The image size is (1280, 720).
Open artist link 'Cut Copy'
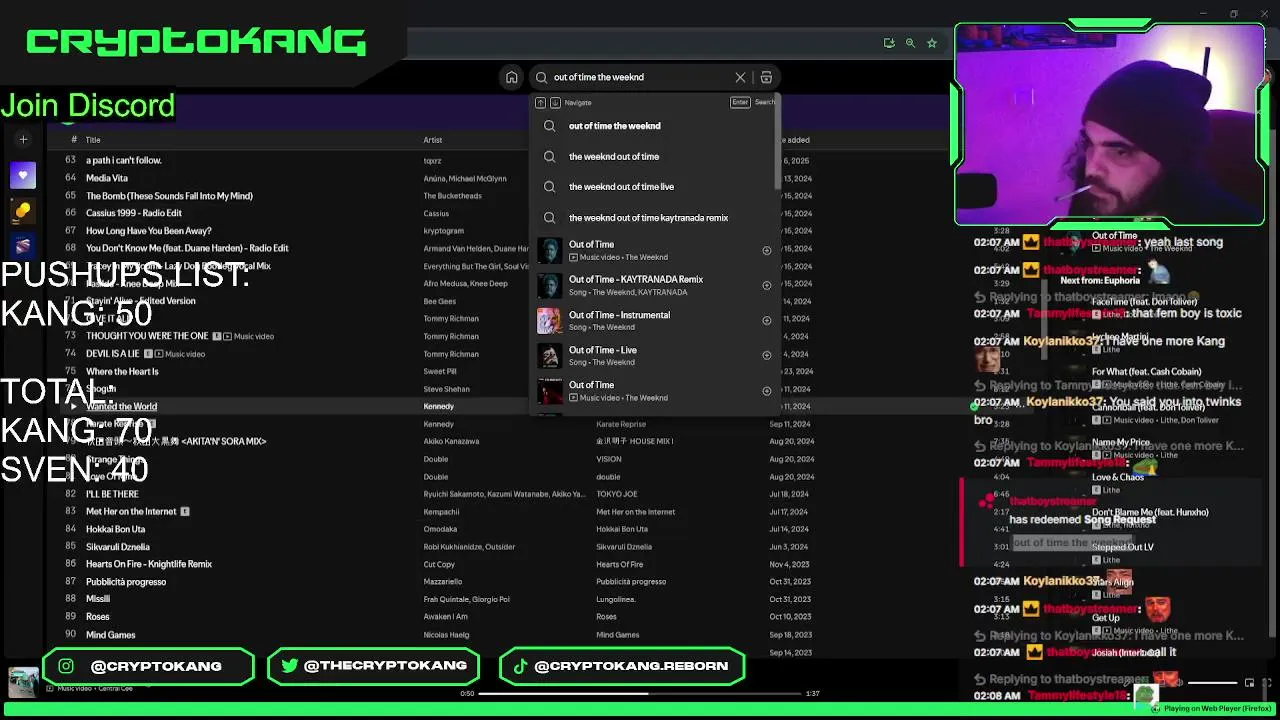coord(439,564)
